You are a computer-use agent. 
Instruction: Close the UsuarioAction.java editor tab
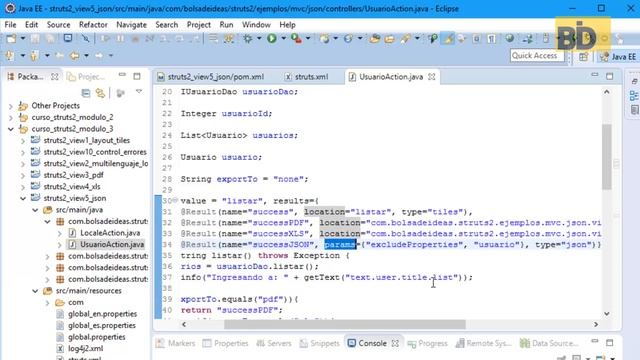click(432, 77)
